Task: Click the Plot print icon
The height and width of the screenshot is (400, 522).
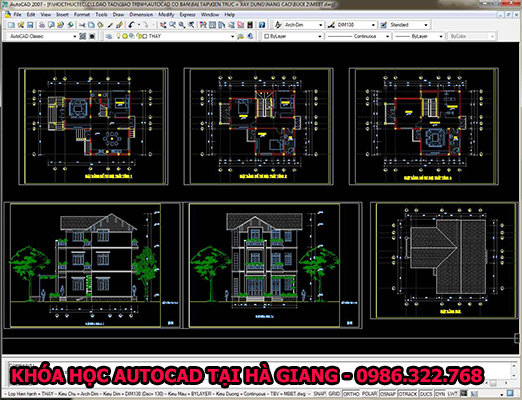Action: [42, 25]
